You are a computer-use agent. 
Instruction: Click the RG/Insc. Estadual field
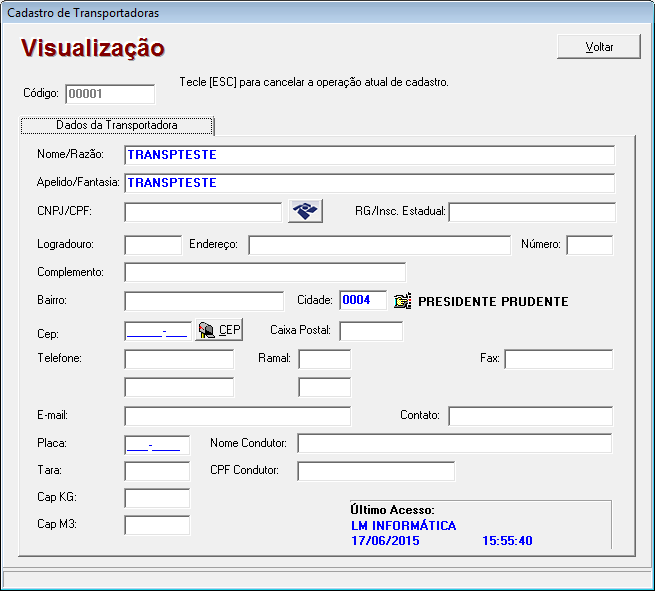coord(532,212)
